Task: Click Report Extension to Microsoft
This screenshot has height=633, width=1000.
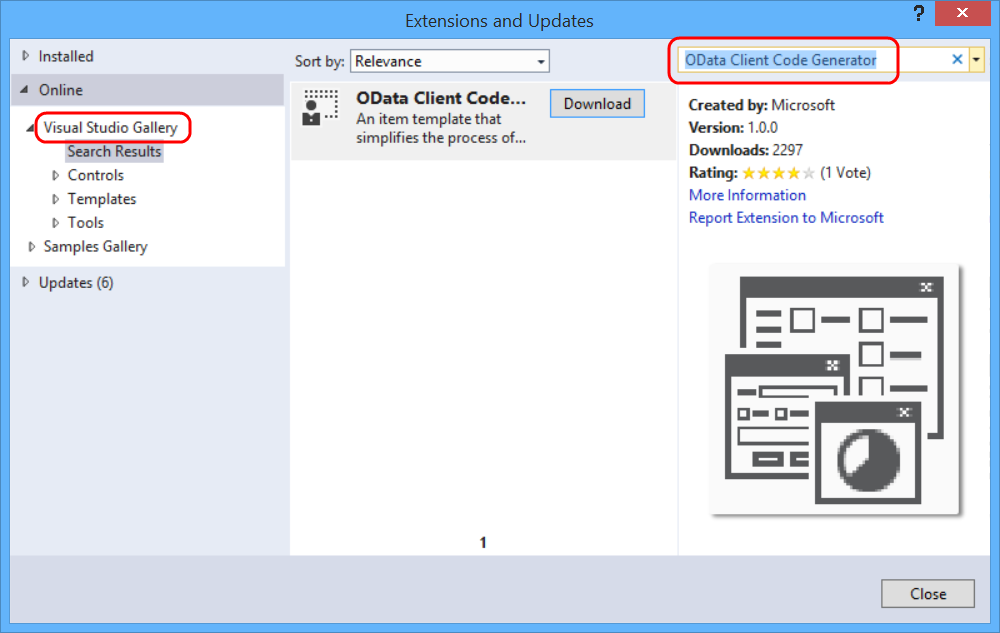Action: [786, 217]
